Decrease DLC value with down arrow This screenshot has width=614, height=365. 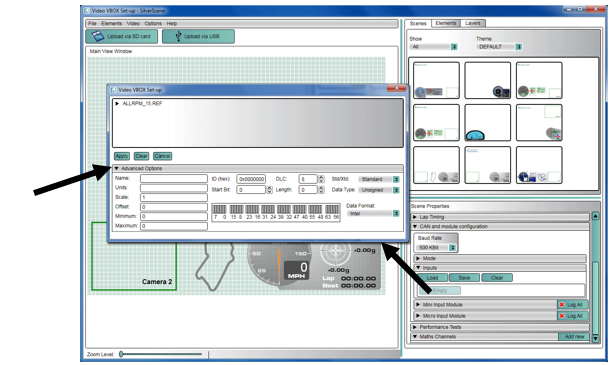(x=321, y=181)
